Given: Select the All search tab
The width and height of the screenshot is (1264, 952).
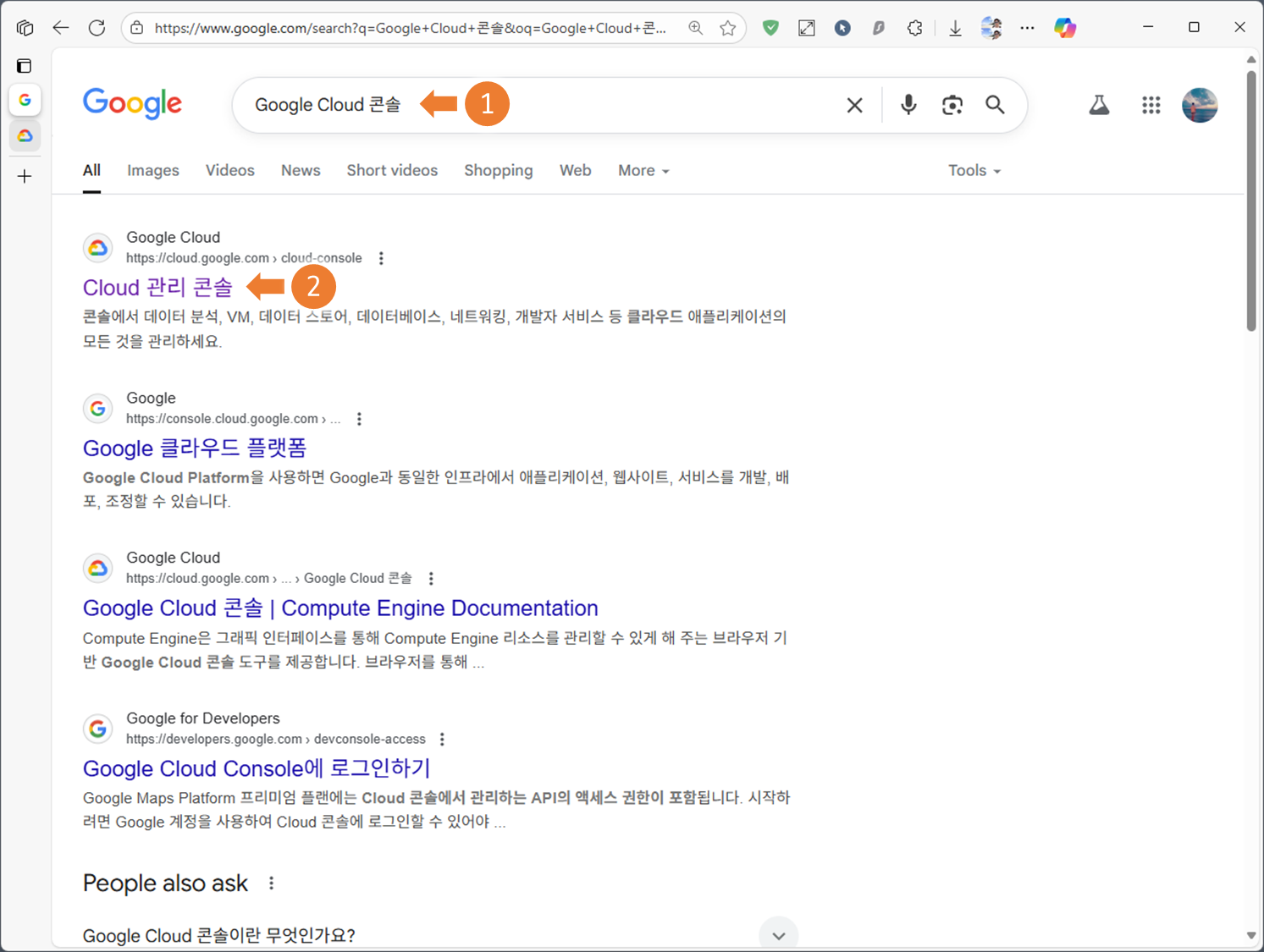Looking at the screenshot, I should tap(91, 170).
